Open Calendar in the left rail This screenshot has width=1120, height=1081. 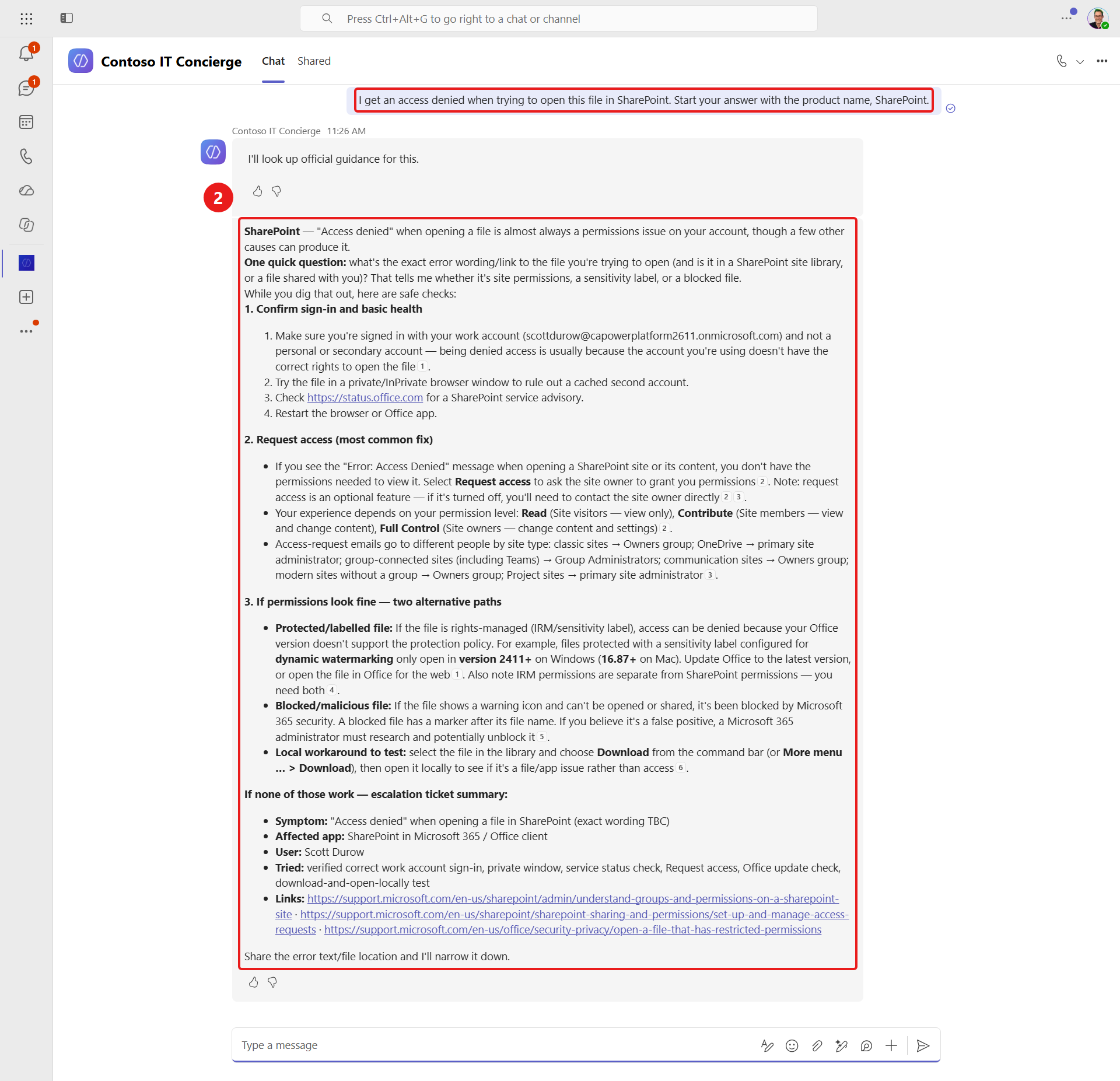coord(26,122)
